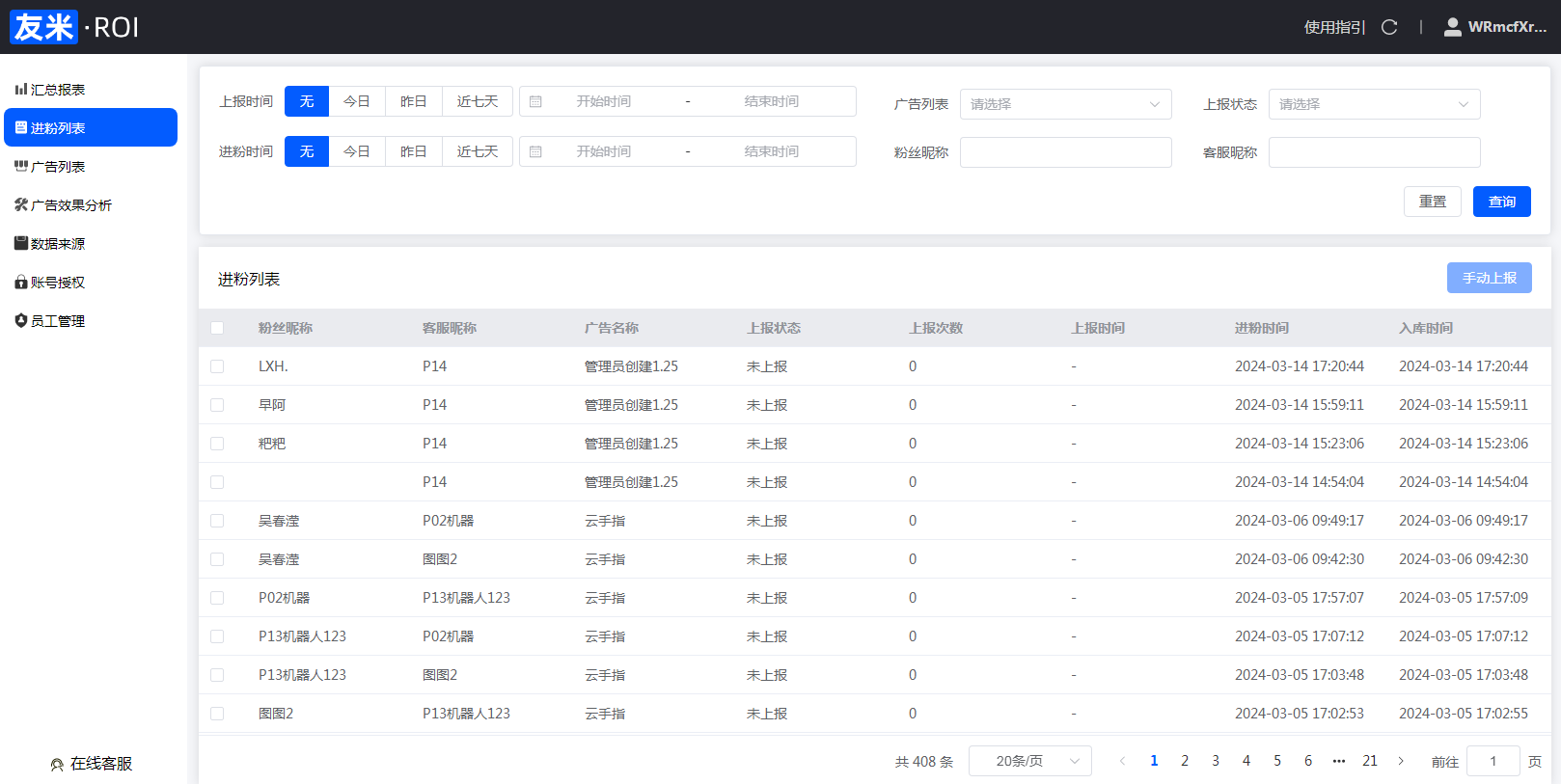Go to page 21 in pagination

pos(1369,761)
